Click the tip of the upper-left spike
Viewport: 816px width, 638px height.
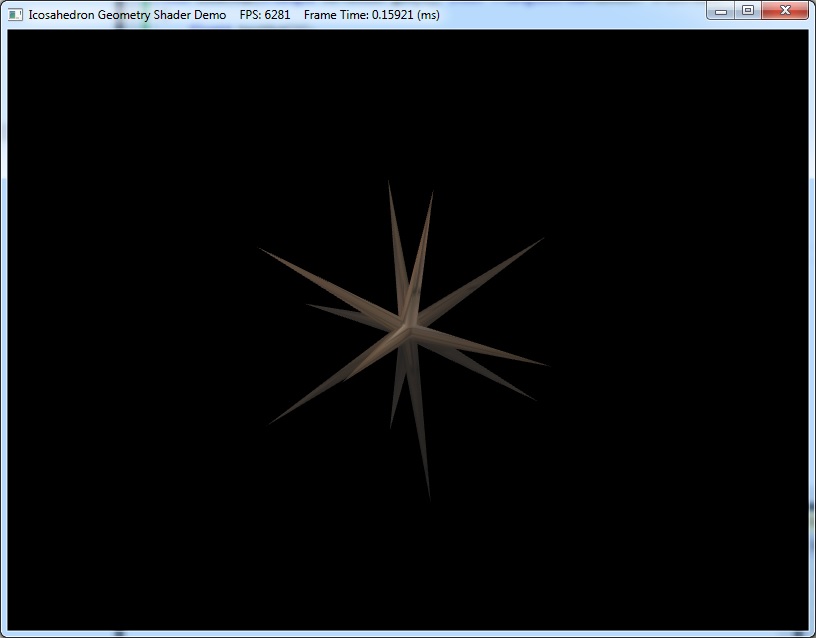tap(262, 250)
